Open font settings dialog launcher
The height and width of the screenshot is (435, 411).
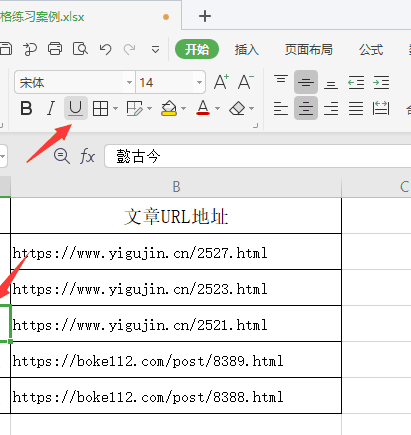point(256,126)
